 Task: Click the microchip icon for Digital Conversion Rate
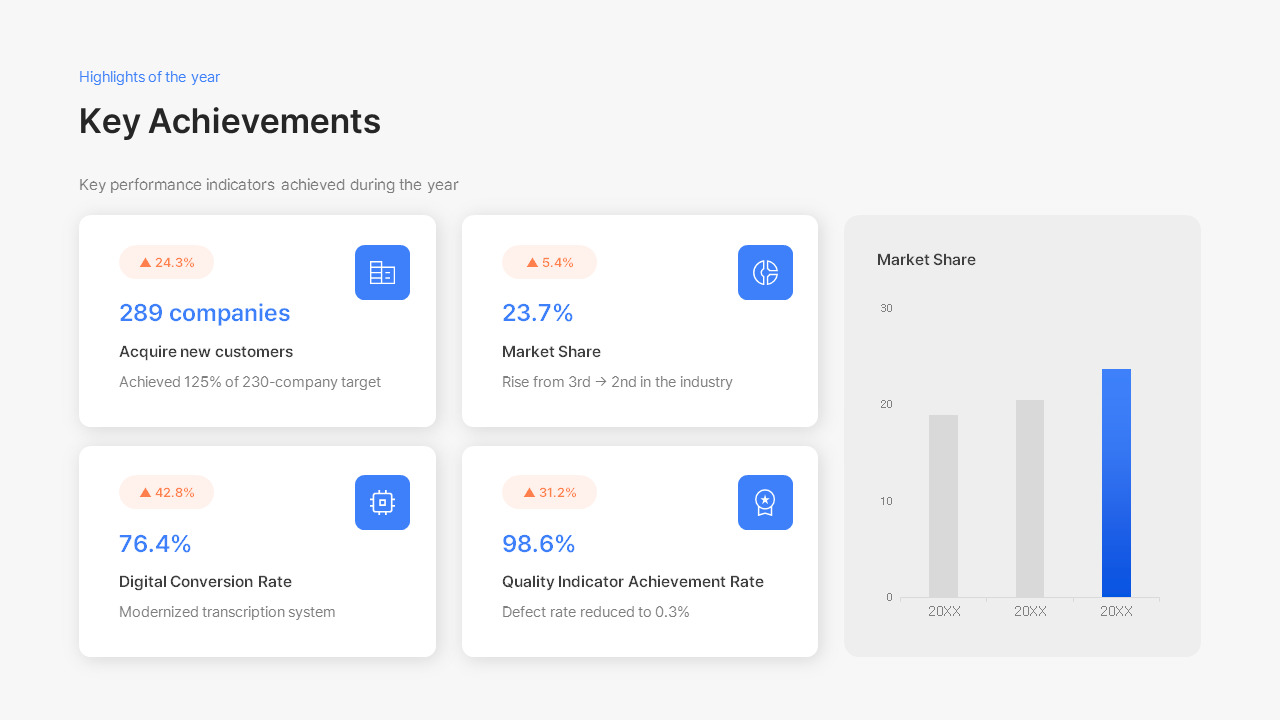[x=382, y=502]
